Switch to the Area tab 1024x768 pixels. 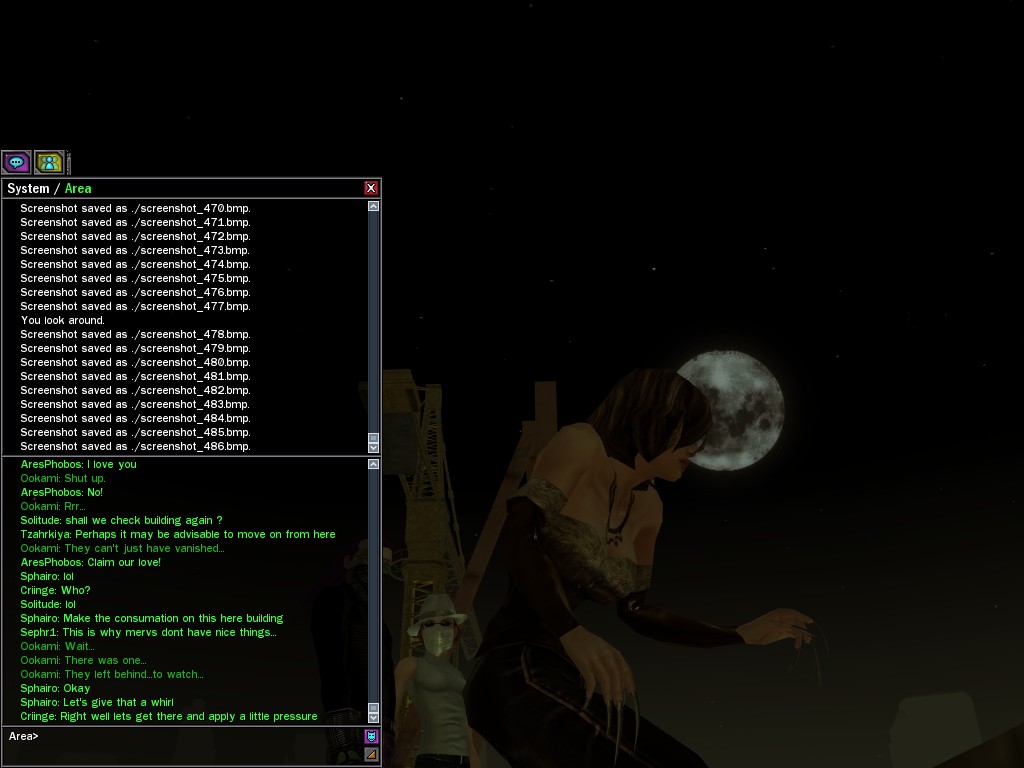point(78,189)
